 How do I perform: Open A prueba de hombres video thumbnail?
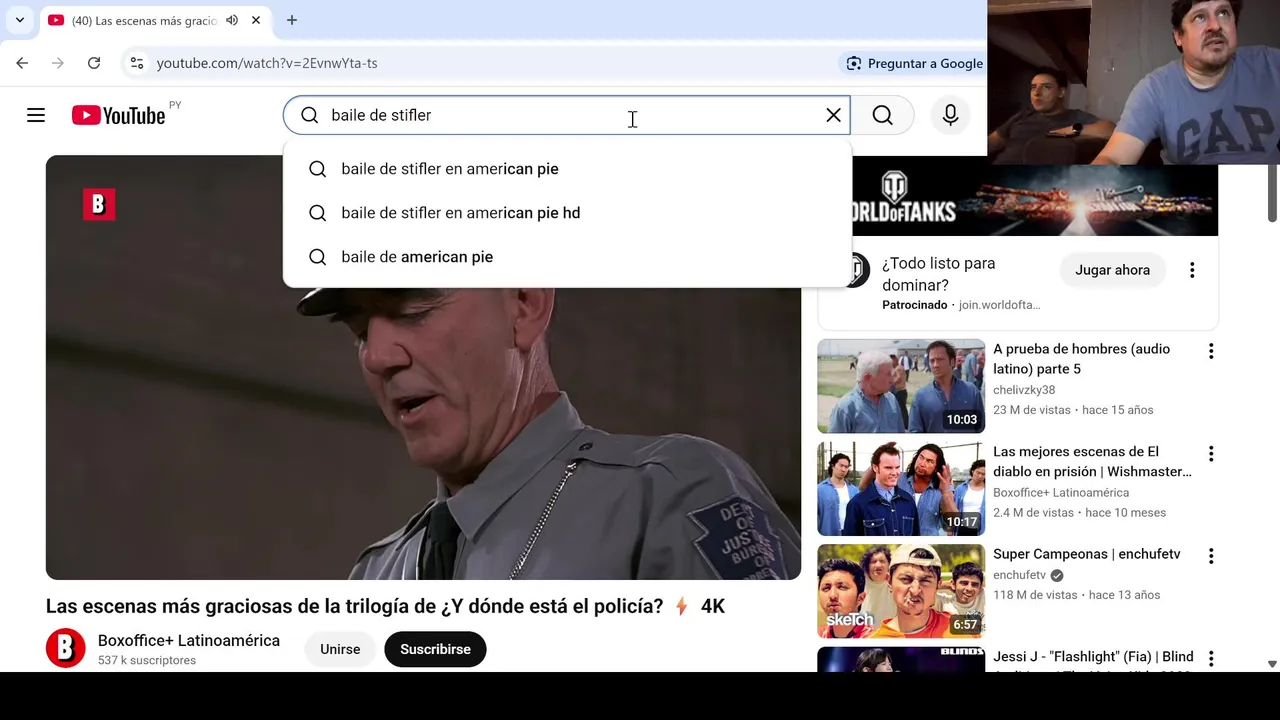(x=901, y=386)
